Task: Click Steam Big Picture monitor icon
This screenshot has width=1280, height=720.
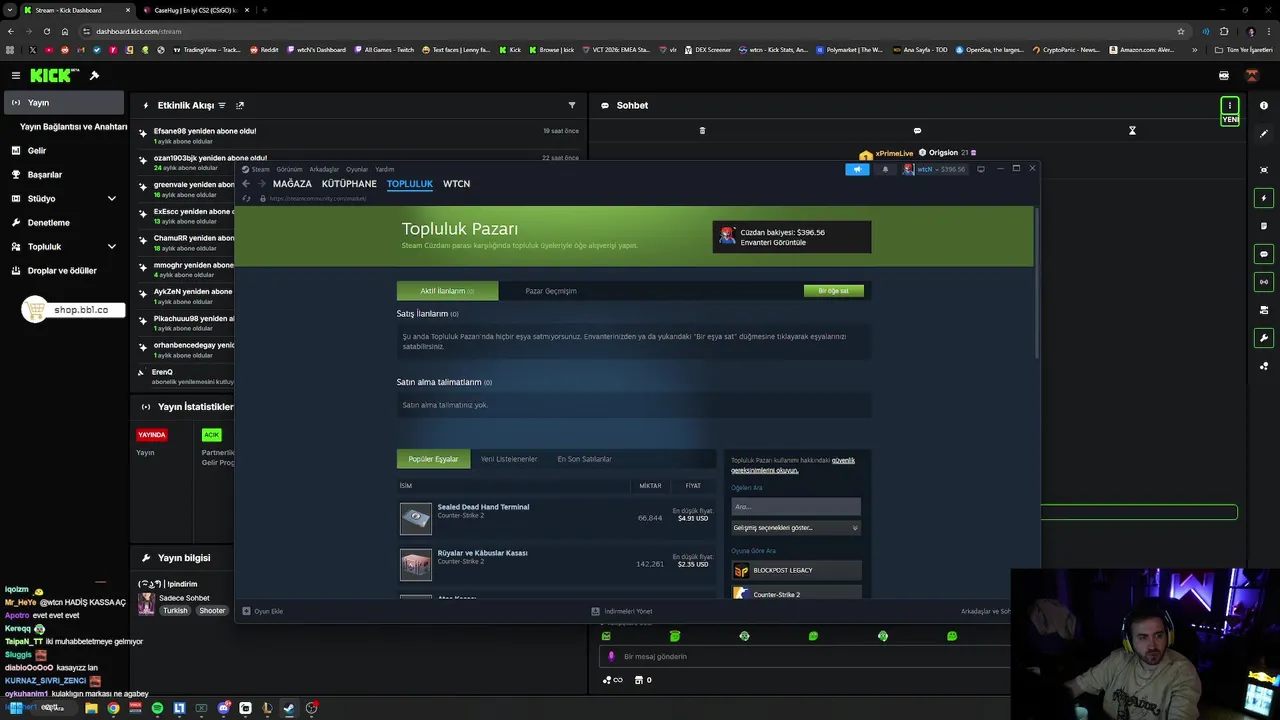Action: coord(981,169)
